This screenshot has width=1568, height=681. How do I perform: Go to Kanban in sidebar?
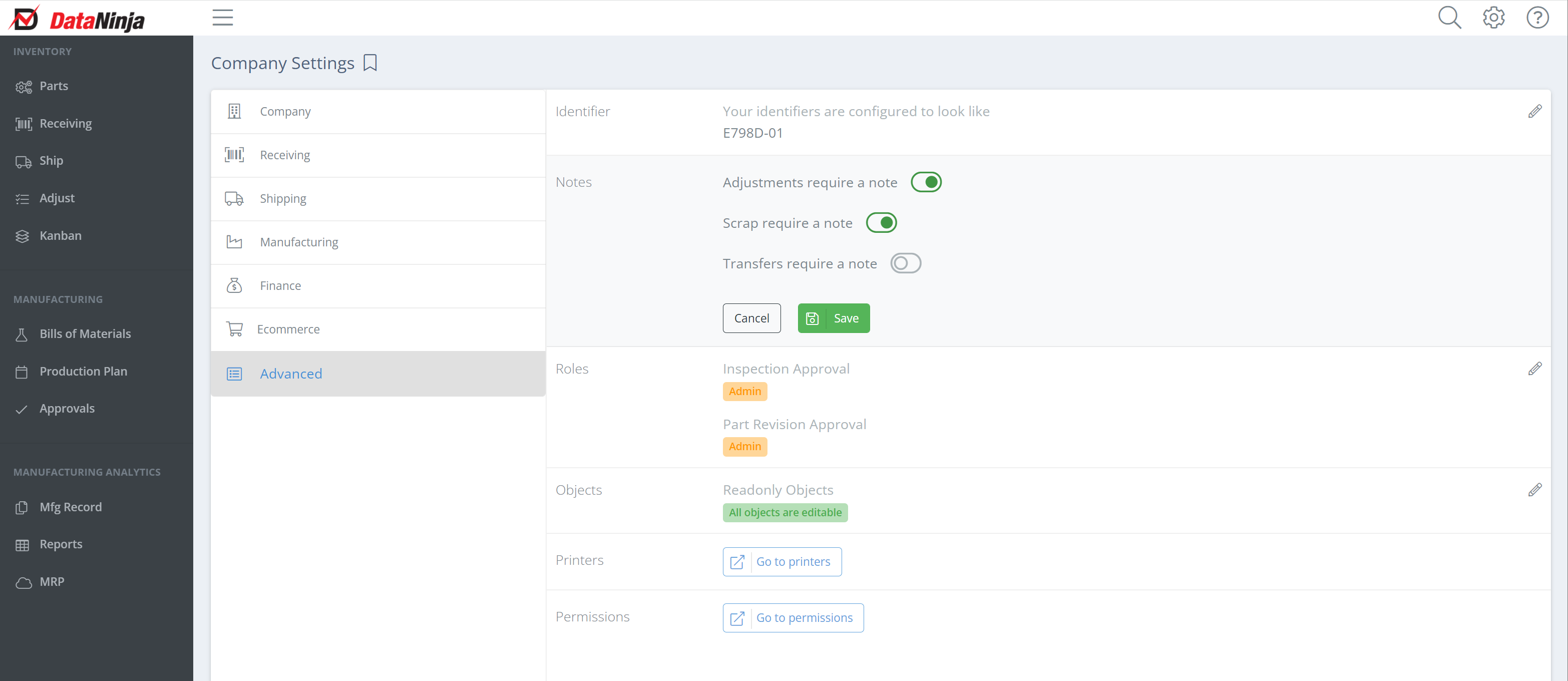click(x=60, y=235)
